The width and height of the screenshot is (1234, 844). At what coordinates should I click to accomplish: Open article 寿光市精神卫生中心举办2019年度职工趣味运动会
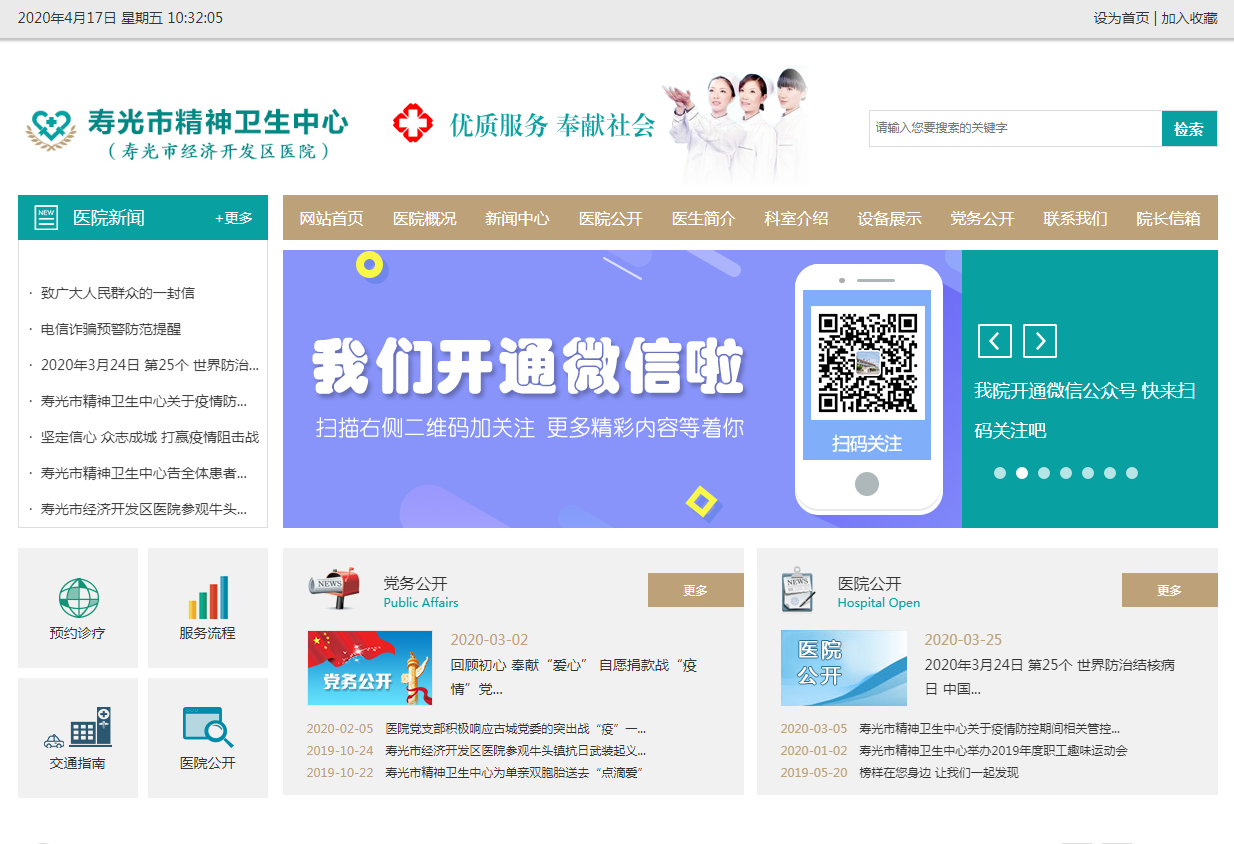coord(993,751)
